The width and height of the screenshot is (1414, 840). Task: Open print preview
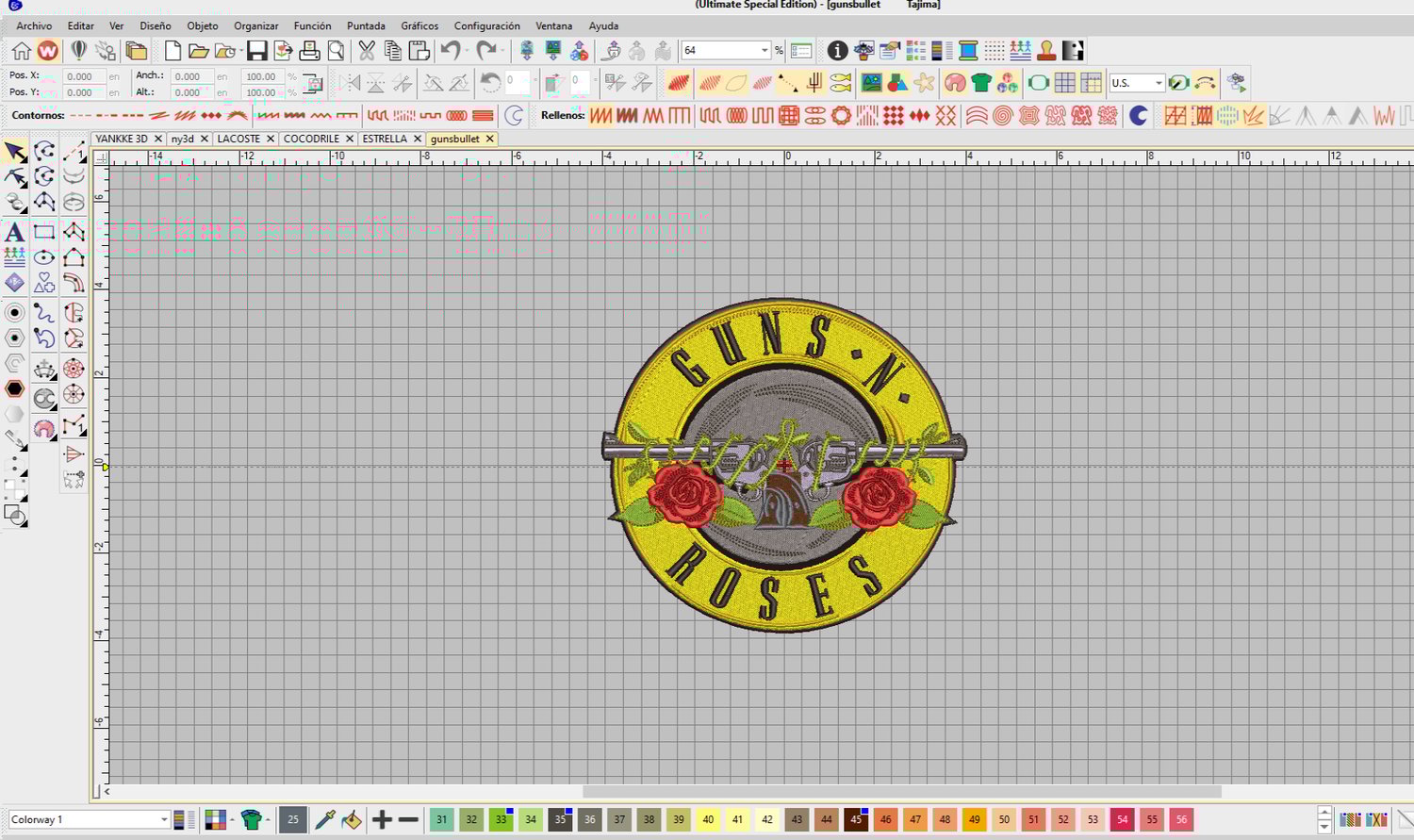[336, 51]
